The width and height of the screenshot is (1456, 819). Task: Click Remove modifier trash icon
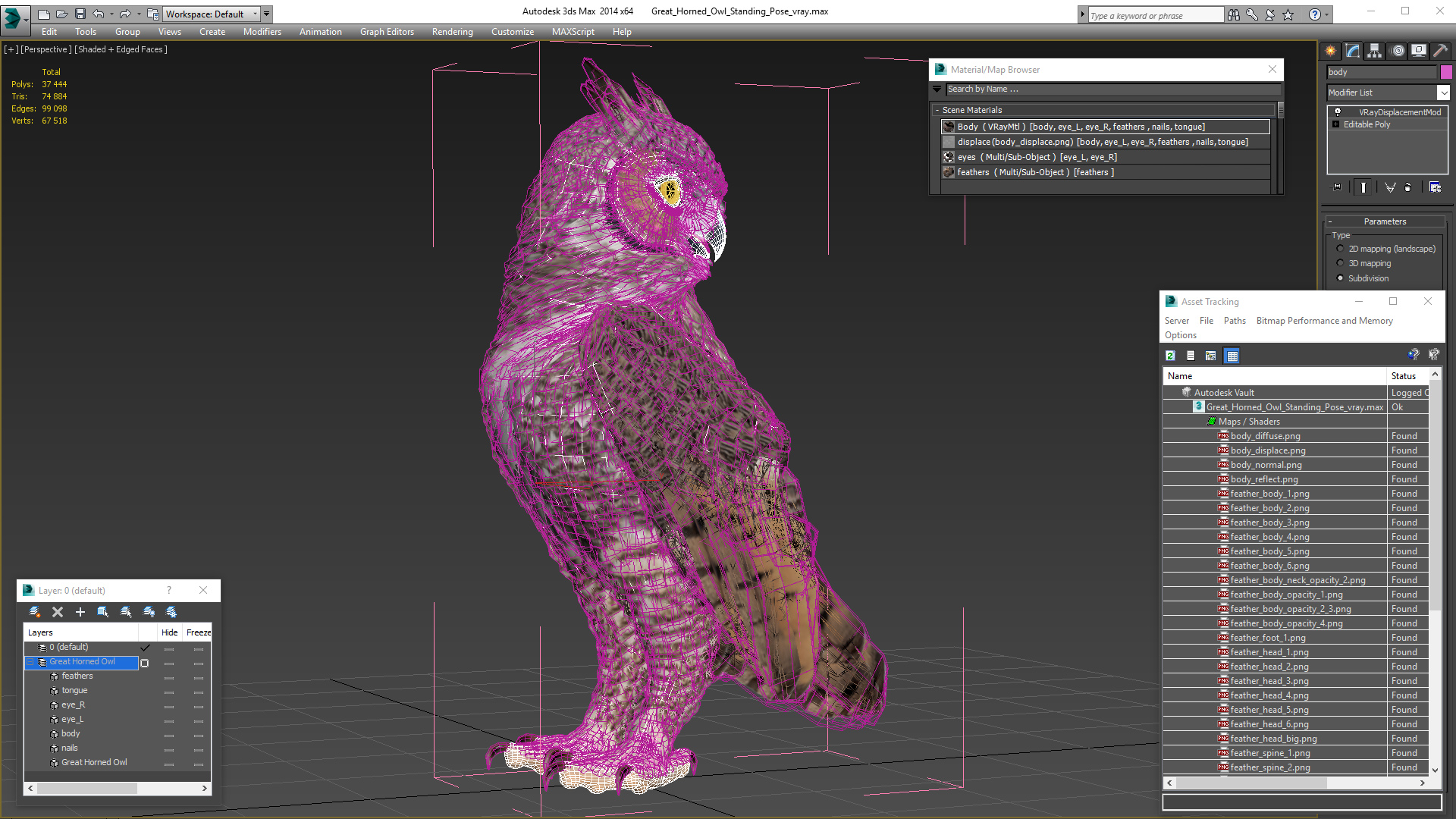click(1408, 187)
